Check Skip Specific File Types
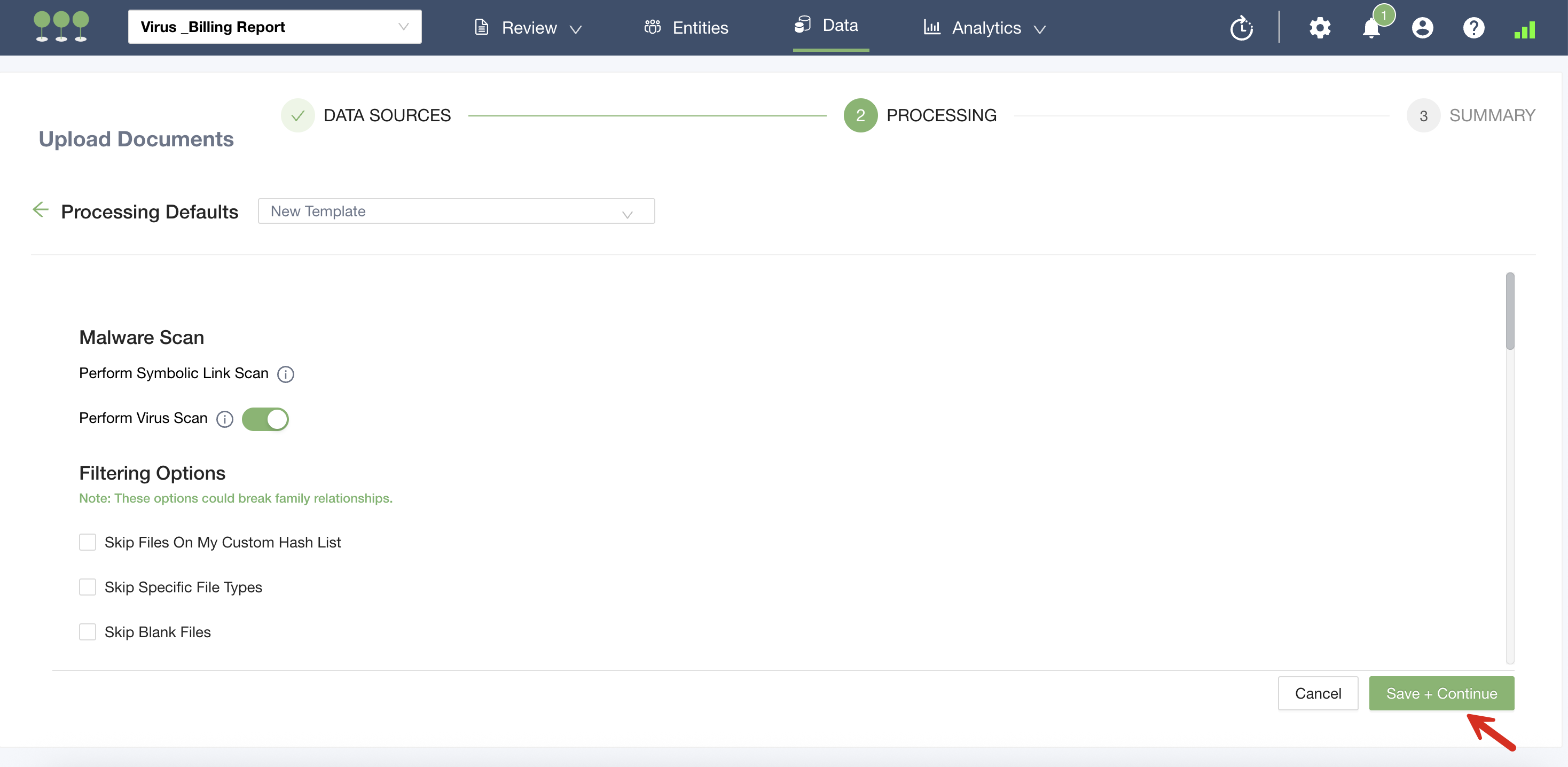The height and width of the screenshot is (767, 1568). pos(88,587)
